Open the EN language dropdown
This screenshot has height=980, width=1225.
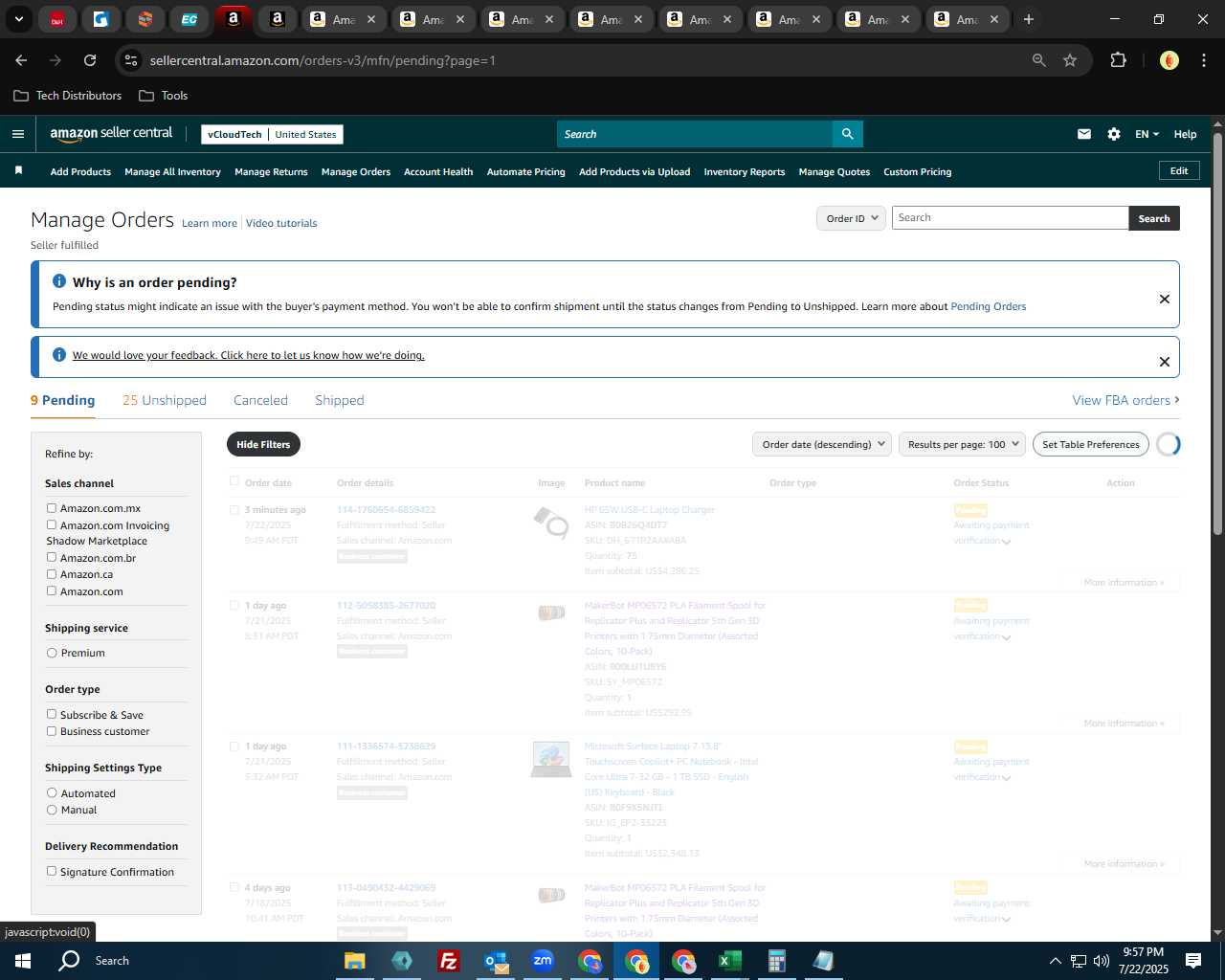(1147, 134)
